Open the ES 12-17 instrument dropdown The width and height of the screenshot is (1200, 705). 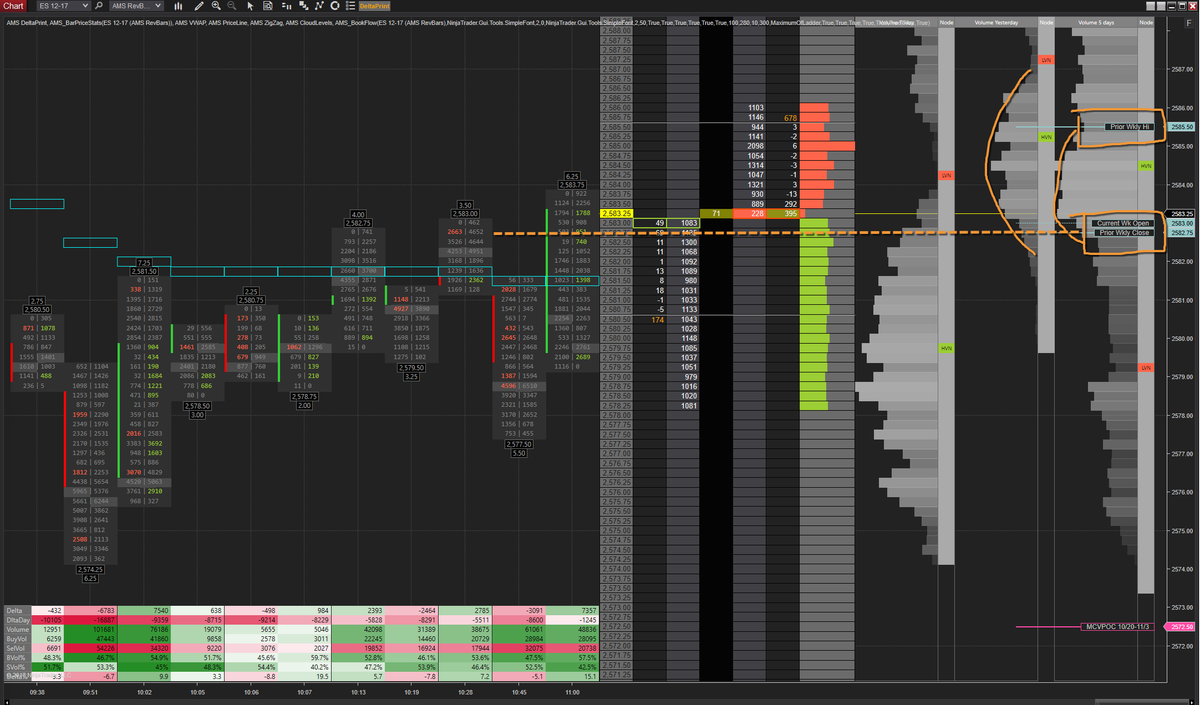[64, 6]
